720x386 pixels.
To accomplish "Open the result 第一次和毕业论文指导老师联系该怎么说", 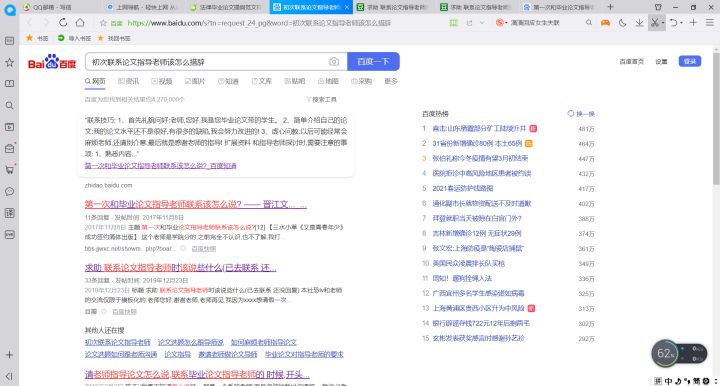I will tap(196, 204).
